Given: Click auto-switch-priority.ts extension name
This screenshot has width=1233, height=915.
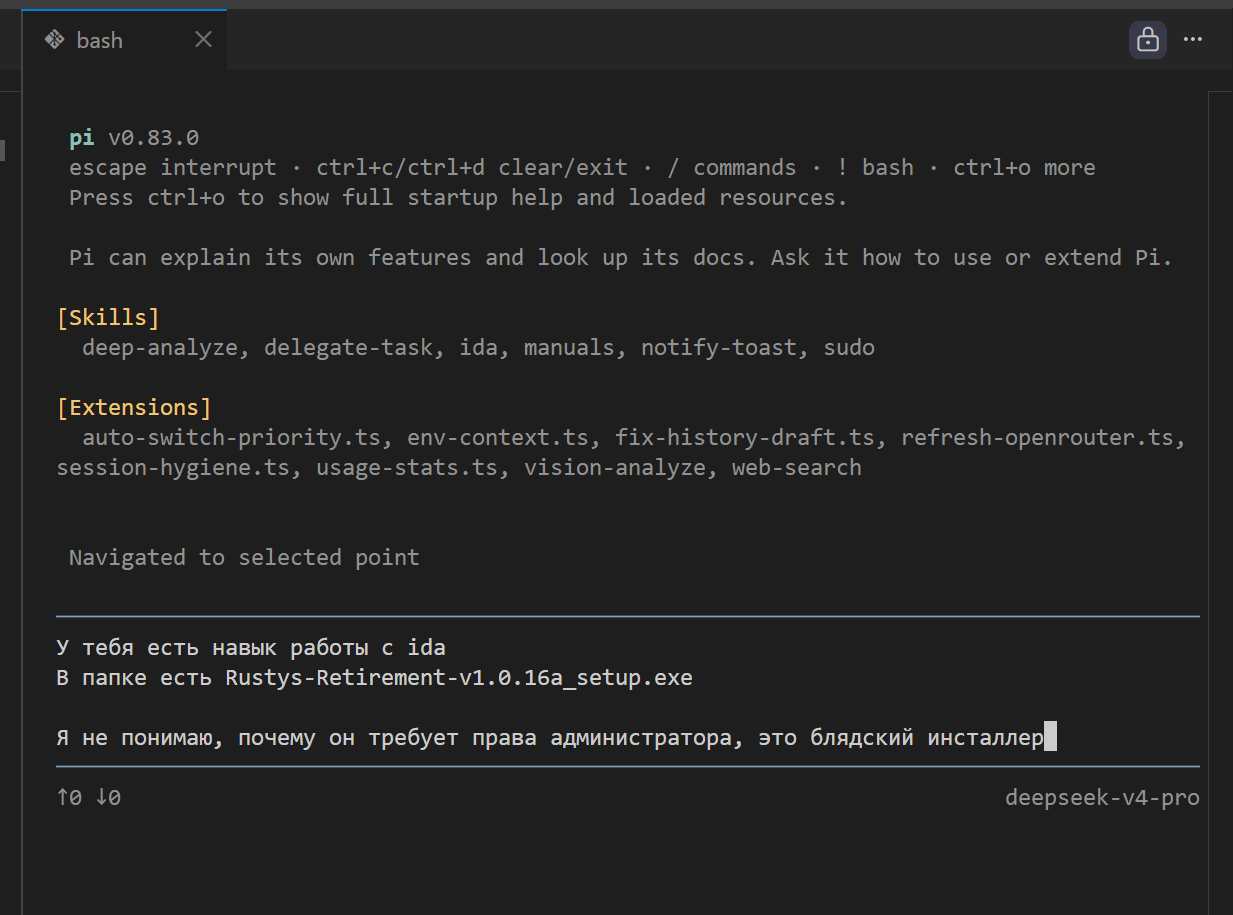Looking at the screenshot, I should tap(232, 437).
